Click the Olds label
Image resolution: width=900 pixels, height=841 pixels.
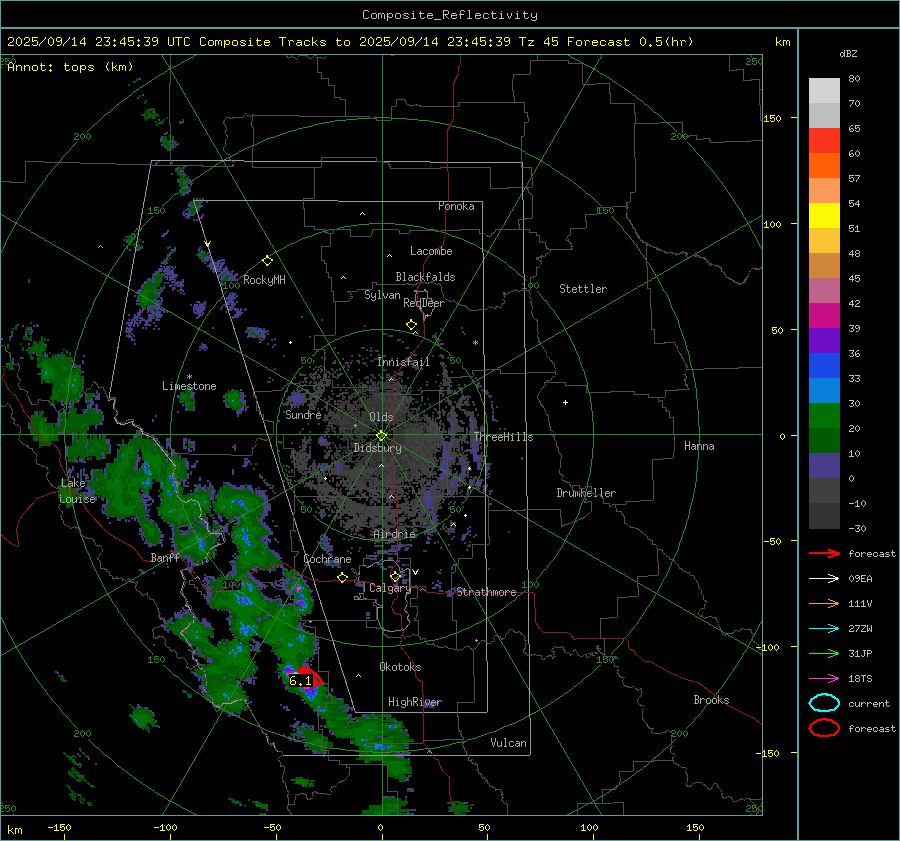(x=381, y=417)
